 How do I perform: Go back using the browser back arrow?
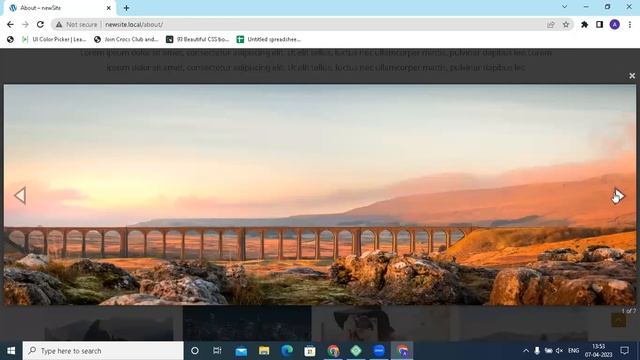click(10, 24)
